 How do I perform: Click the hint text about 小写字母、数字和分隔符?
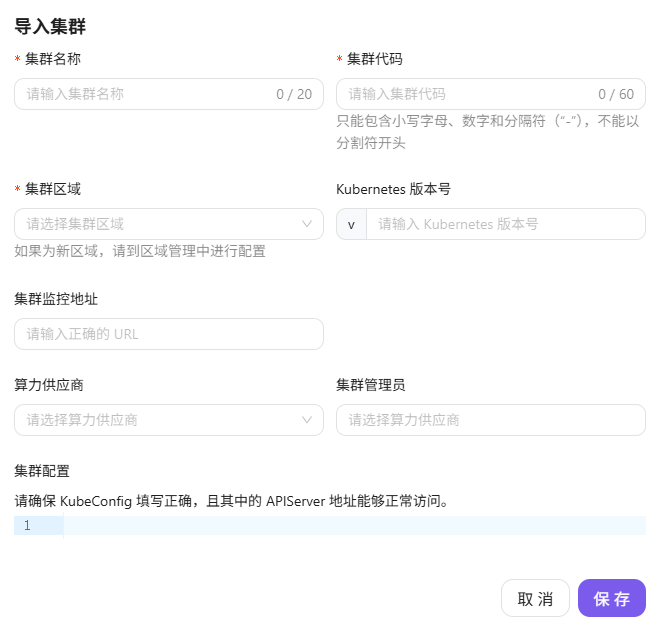click(x=488, y=132)
